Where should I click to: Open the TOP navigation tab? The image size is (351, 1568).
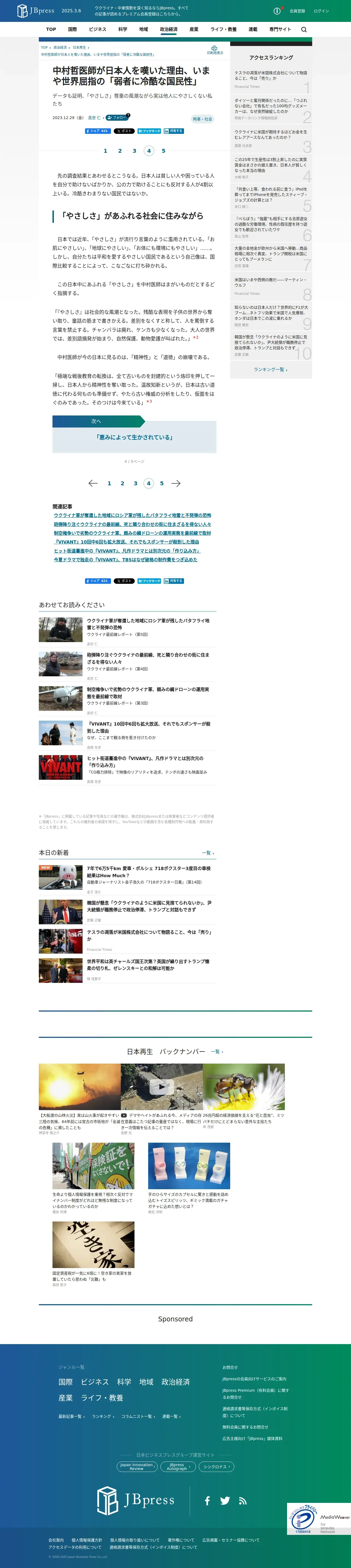click(x=51, y=29)
